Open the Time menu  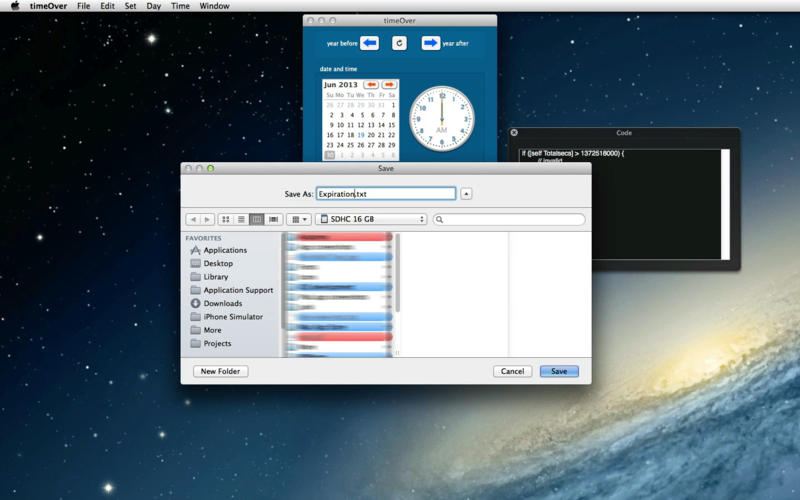(180, 6)
